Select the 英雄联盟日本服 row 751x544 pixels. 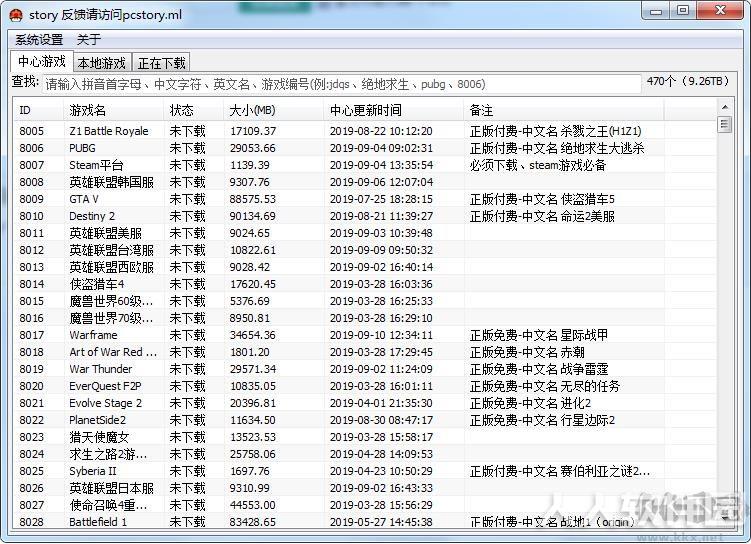365,488
